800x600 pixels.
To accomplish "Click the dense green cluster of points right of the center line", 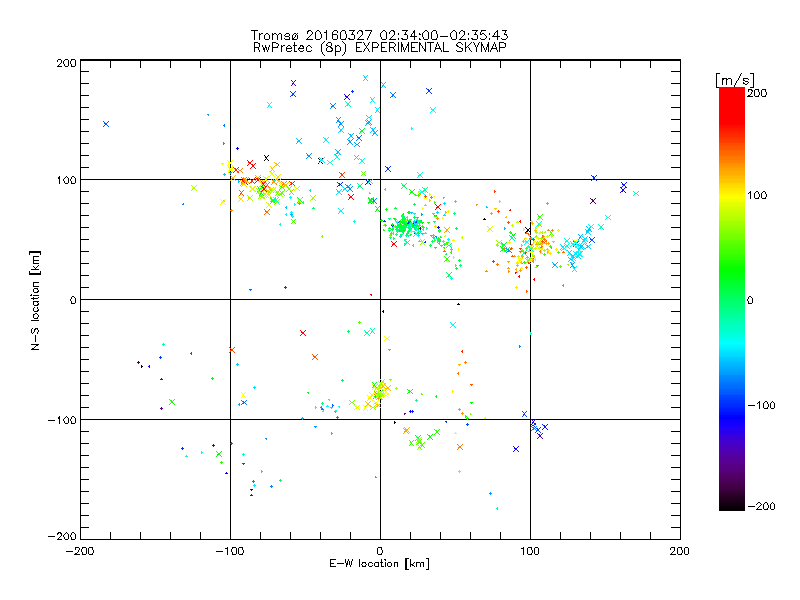I will pos(406,224).
